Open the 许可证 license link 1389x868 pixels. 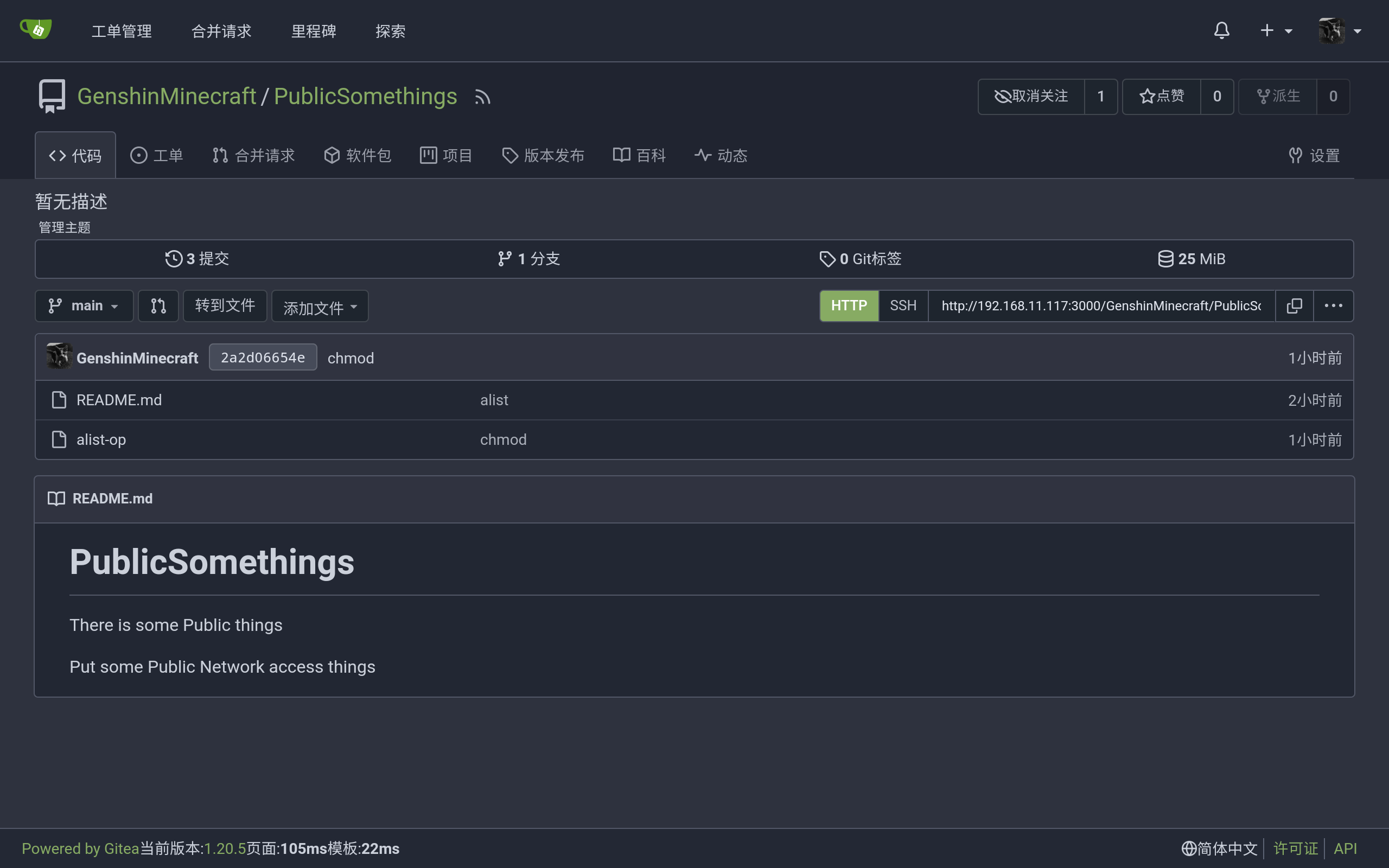(1295, 848)
